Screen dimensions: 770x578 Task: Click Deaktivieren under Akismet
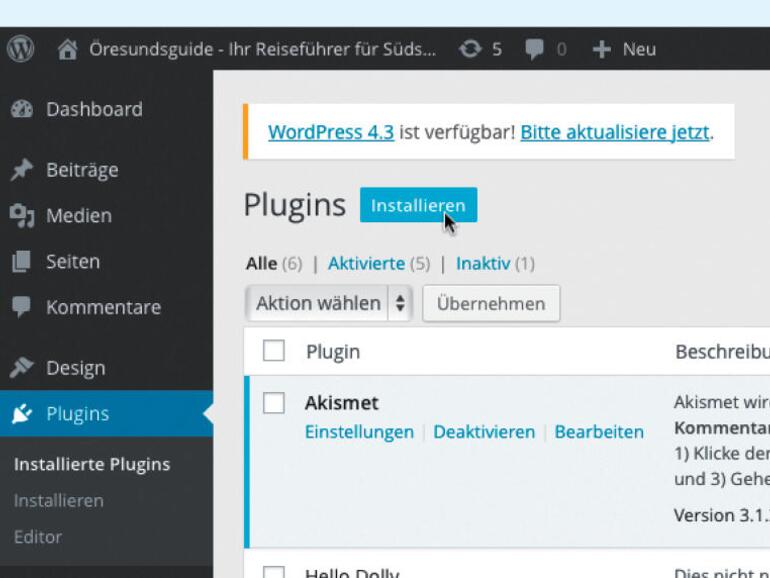pyautogui.click(x=484, y=432)
